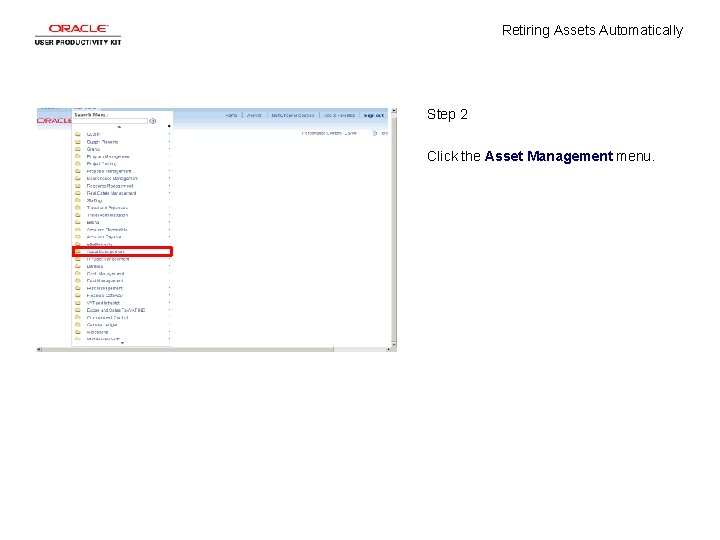
Task: Click the Personalize Content link
Action: click(x=321, y=133)
